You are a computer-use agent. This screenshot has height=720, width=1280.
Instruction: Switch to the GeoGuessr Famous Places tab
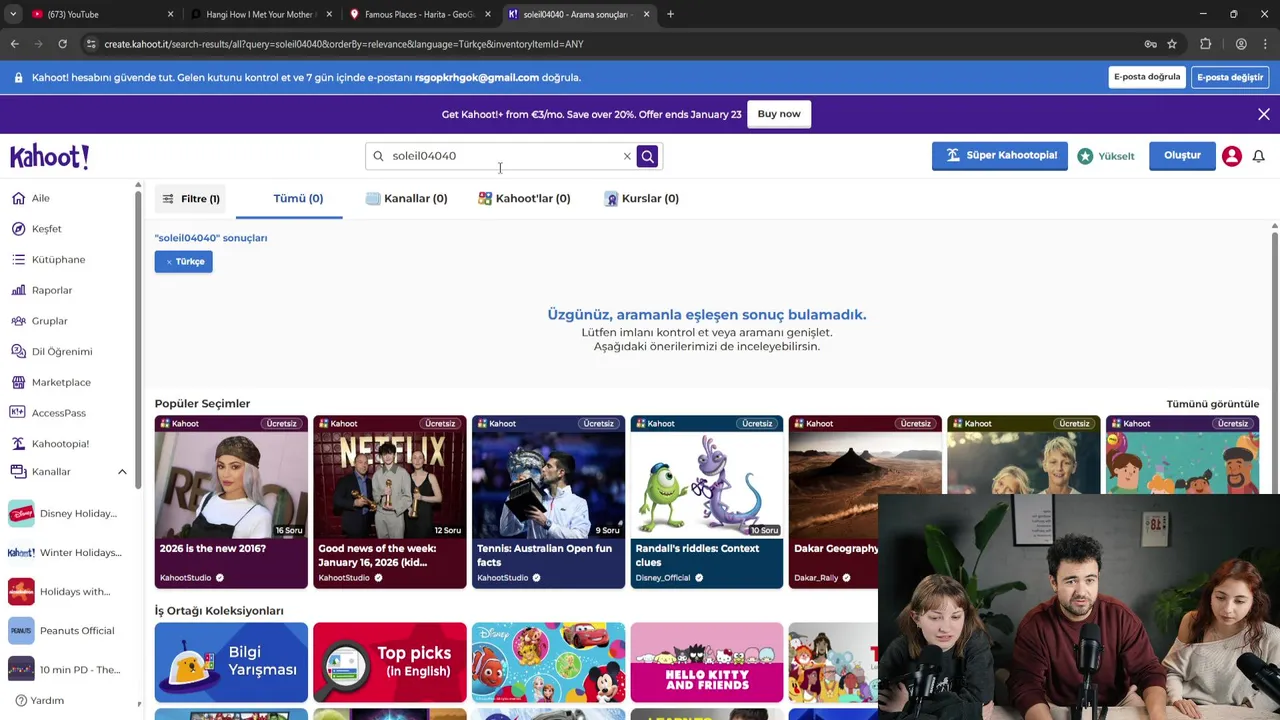(418, 14)
